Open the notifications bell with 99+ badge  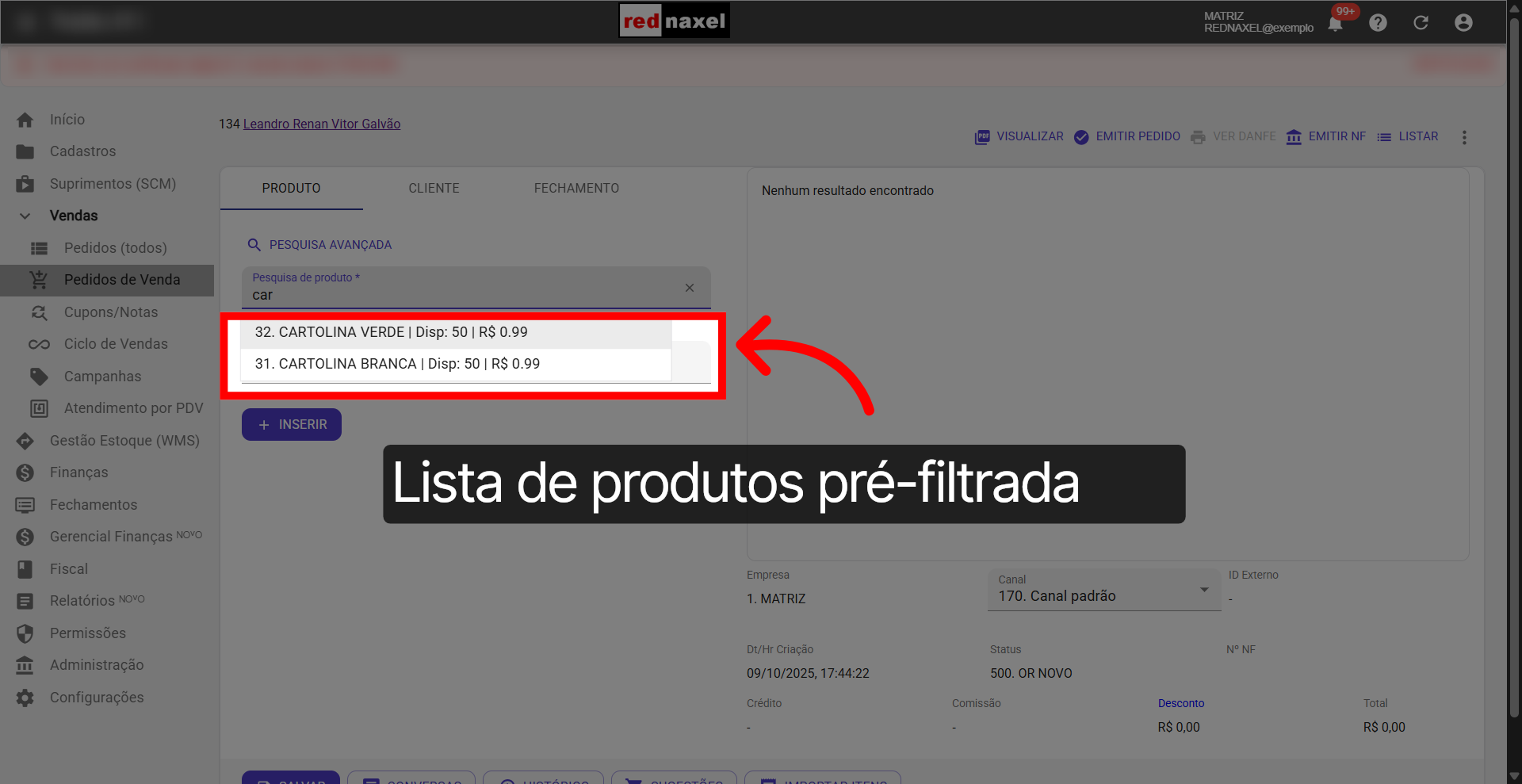pyautogui.click(x=1336, y=24)
